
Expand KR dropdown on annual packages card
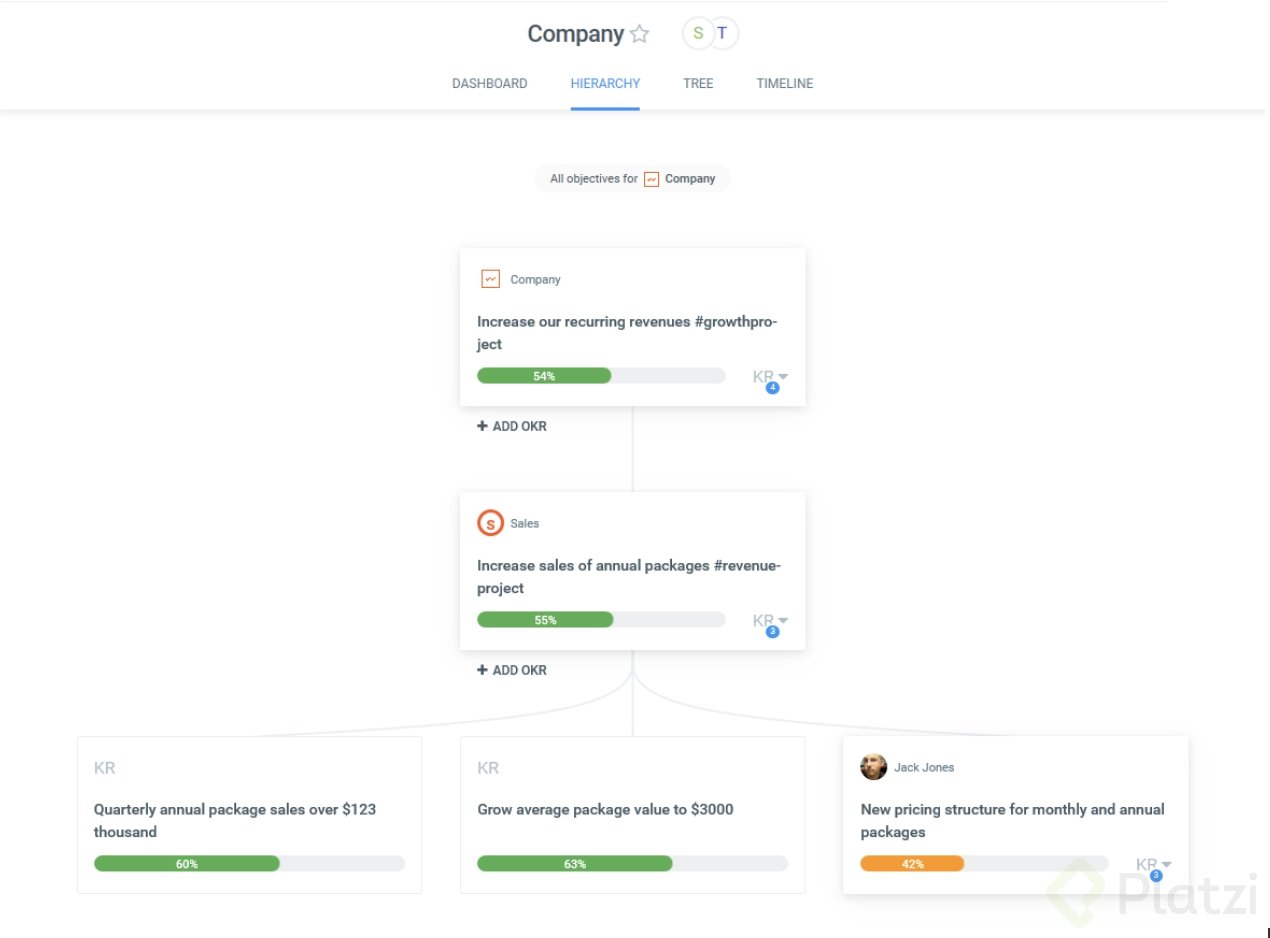point(771,621)
